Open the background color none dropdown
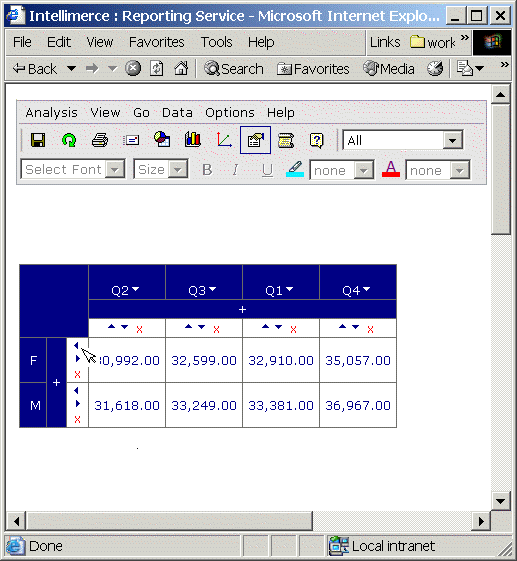 [364, 170]
